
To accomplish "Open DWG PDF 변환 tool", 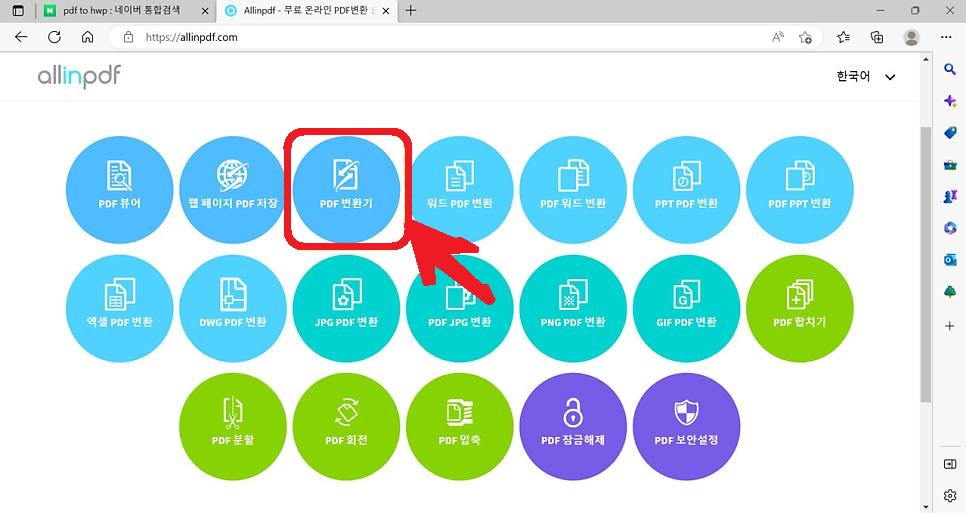I will (x=233, y=308).
